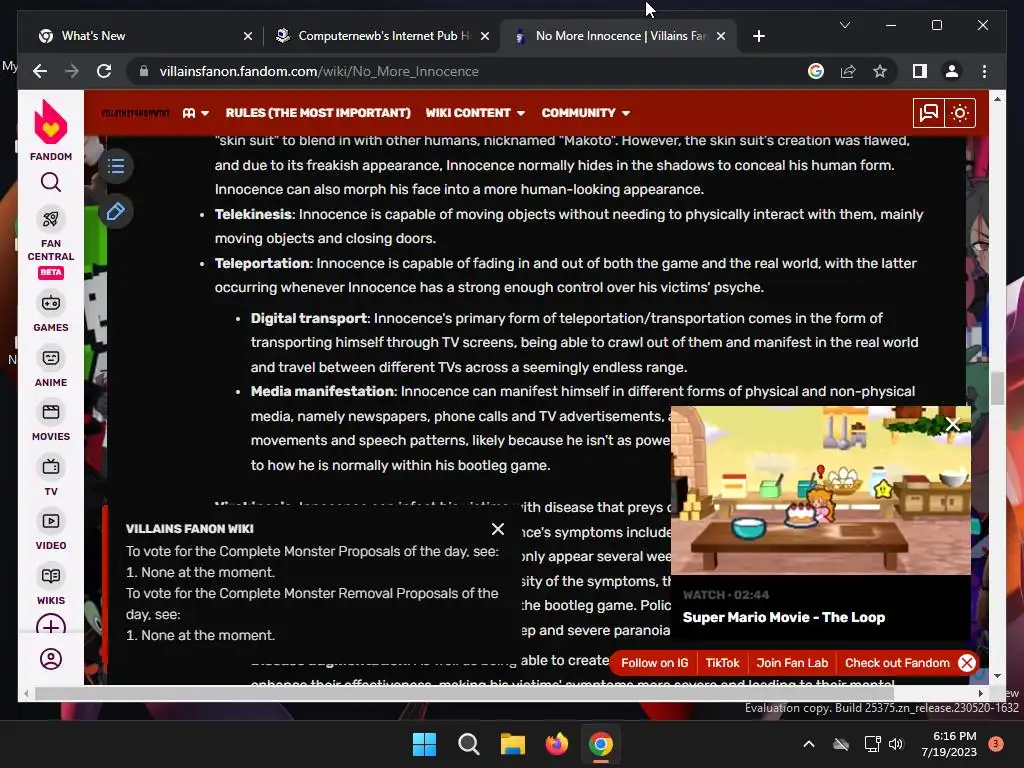Viewport: 1024px width, 768px height.
Task: Click the Check out Fandom button
Action: coord(897,663)
